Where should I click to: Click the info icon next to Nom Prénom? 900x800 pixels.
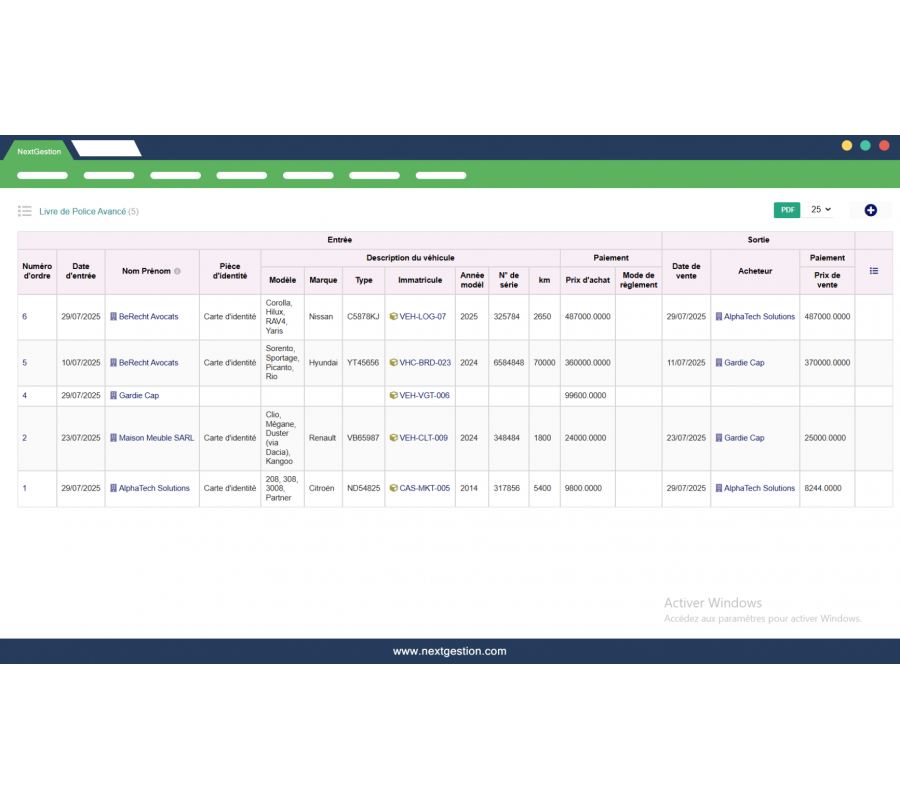tap(177, 271)
